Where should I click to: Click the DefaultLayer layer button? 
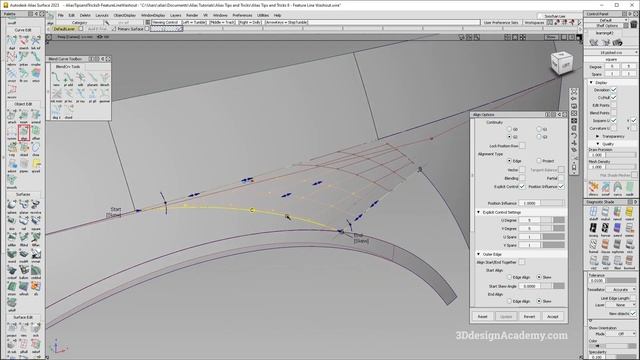[x=64, y=29]
